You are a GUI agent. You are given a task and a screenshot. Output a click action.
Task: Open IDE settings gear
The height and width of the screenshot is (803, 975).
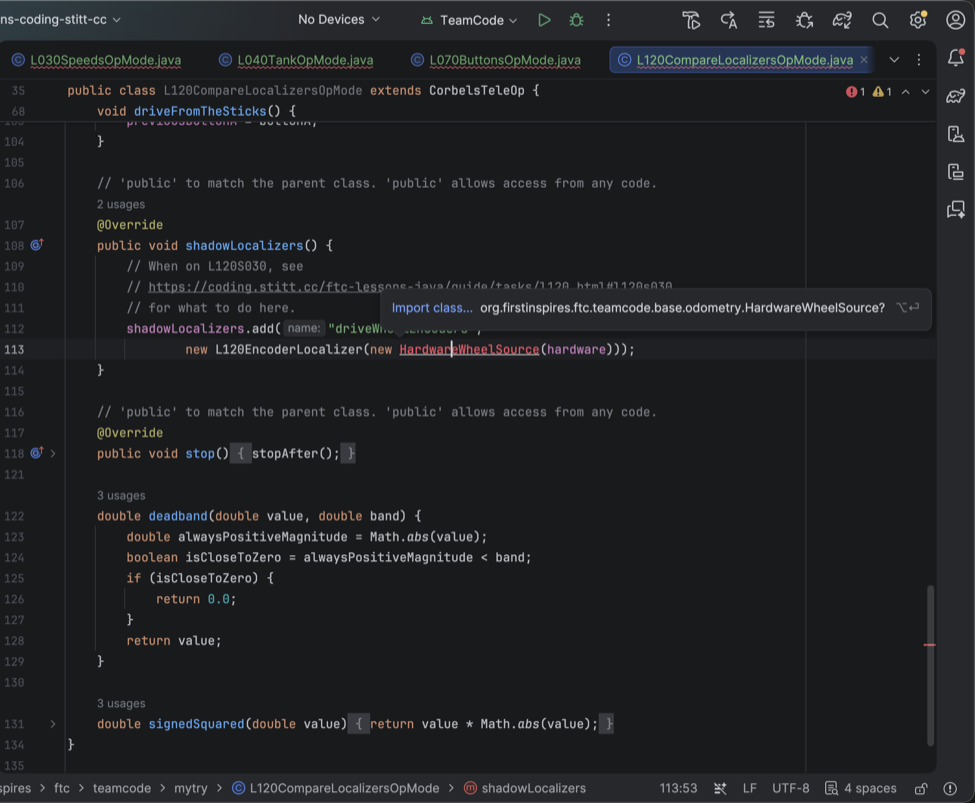pyautogui.click(x=918, y=20)
